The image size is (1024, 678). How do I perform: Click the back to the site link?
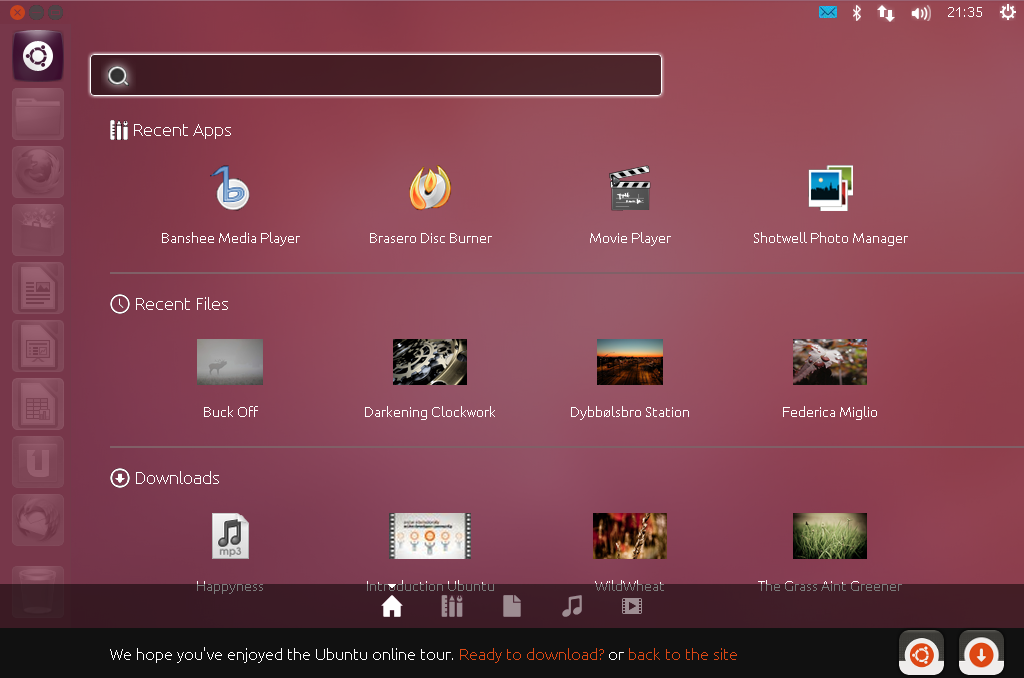point(683,654)
